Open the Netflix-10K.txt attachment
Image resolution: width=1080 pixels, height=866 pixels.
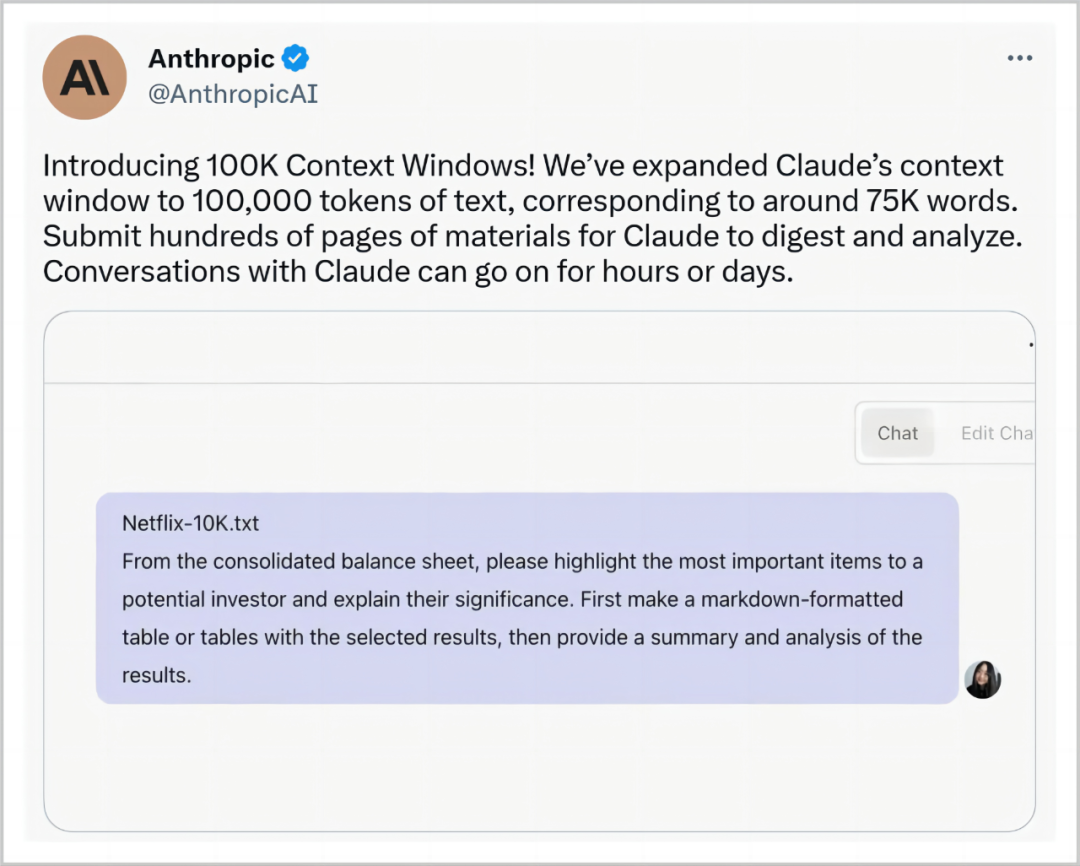[x=190, y=523]
